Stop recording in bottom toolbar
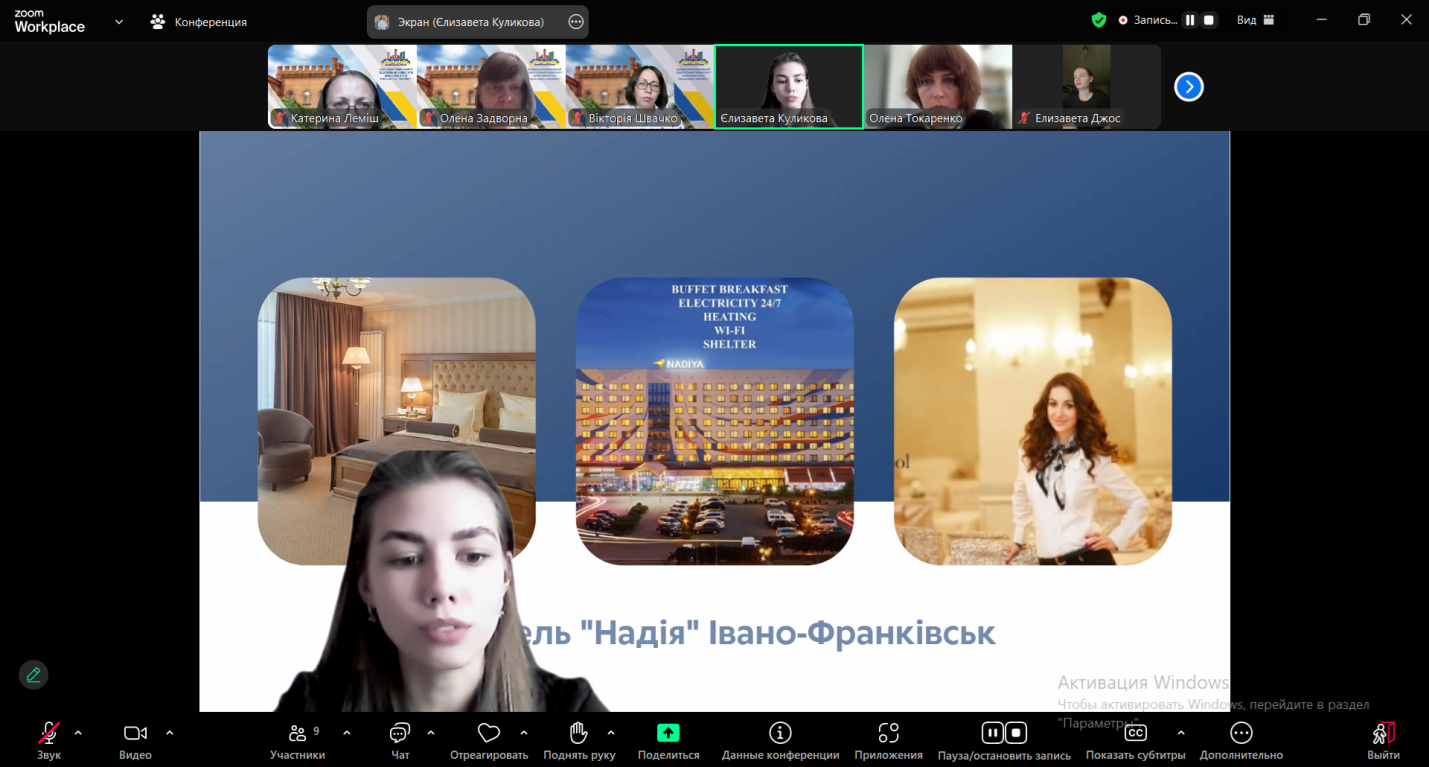The height and width of the screenshot is (767, 1429). point(1016,733)
